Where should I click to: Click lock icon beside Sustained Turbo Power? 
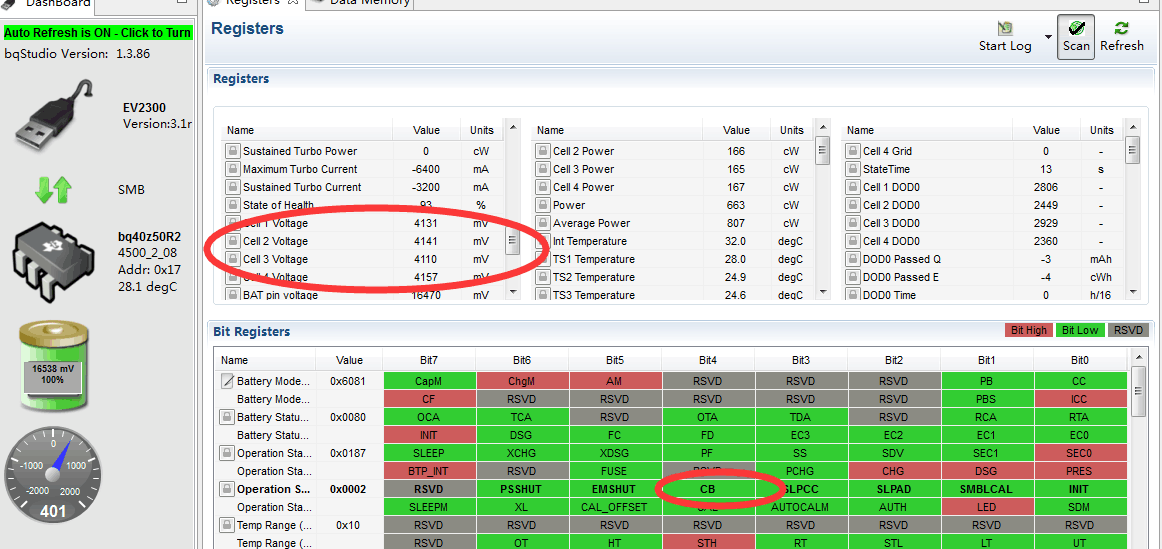233,151
